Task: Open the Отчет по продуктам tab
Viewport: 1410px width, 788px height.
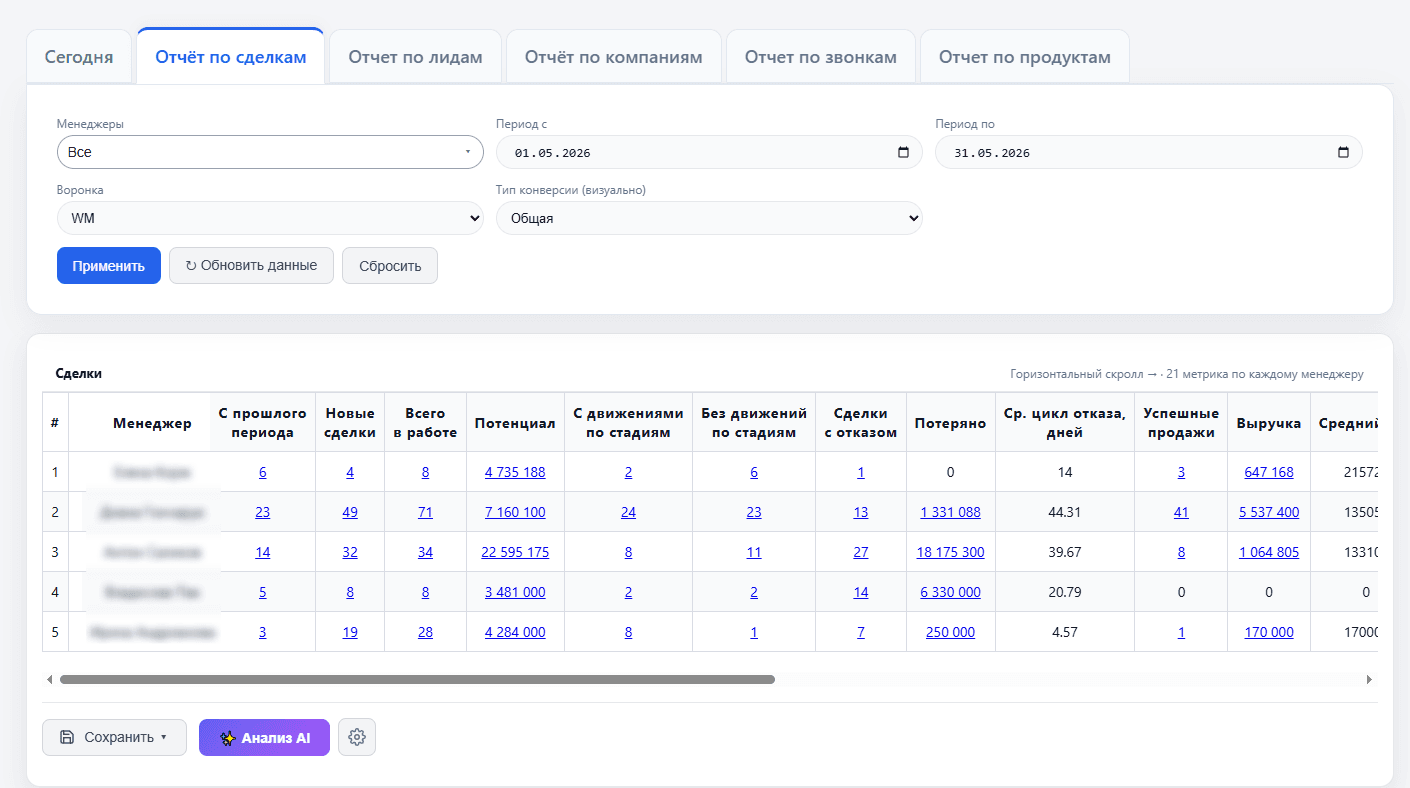Action: point(1025,57)
